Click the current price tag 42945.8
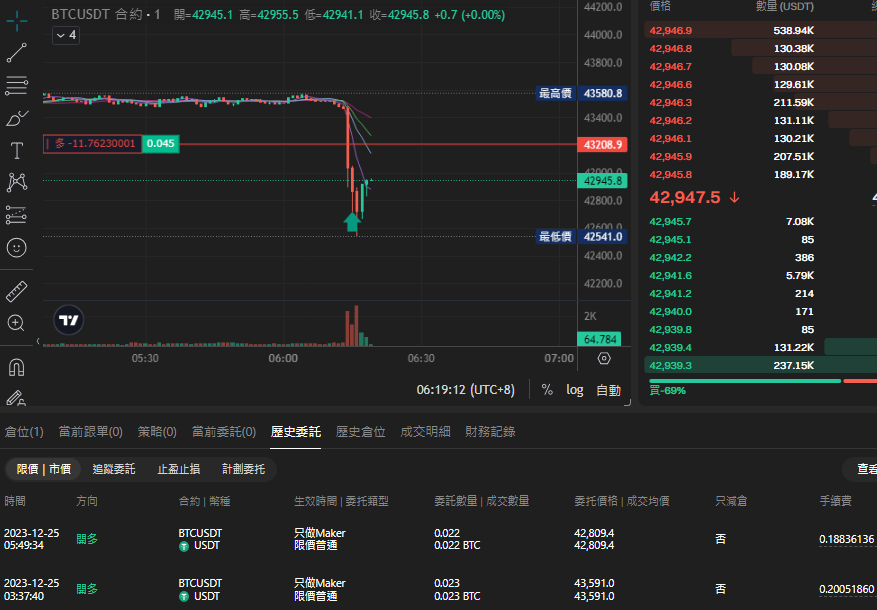This screenshot has height=610, width=877. coord(602,181)
